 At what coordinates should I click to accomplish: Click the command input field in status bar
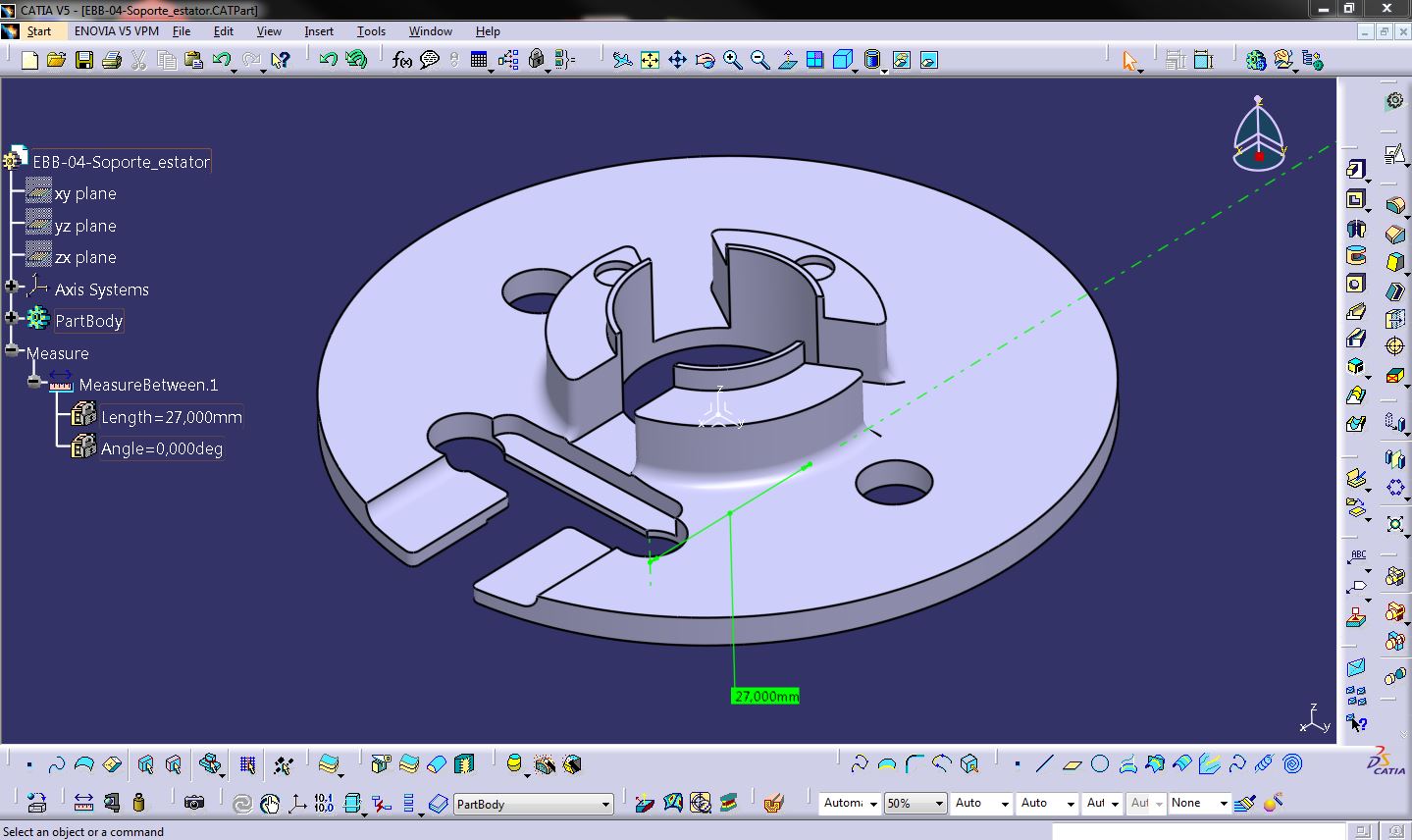[x=1197, y=831]
